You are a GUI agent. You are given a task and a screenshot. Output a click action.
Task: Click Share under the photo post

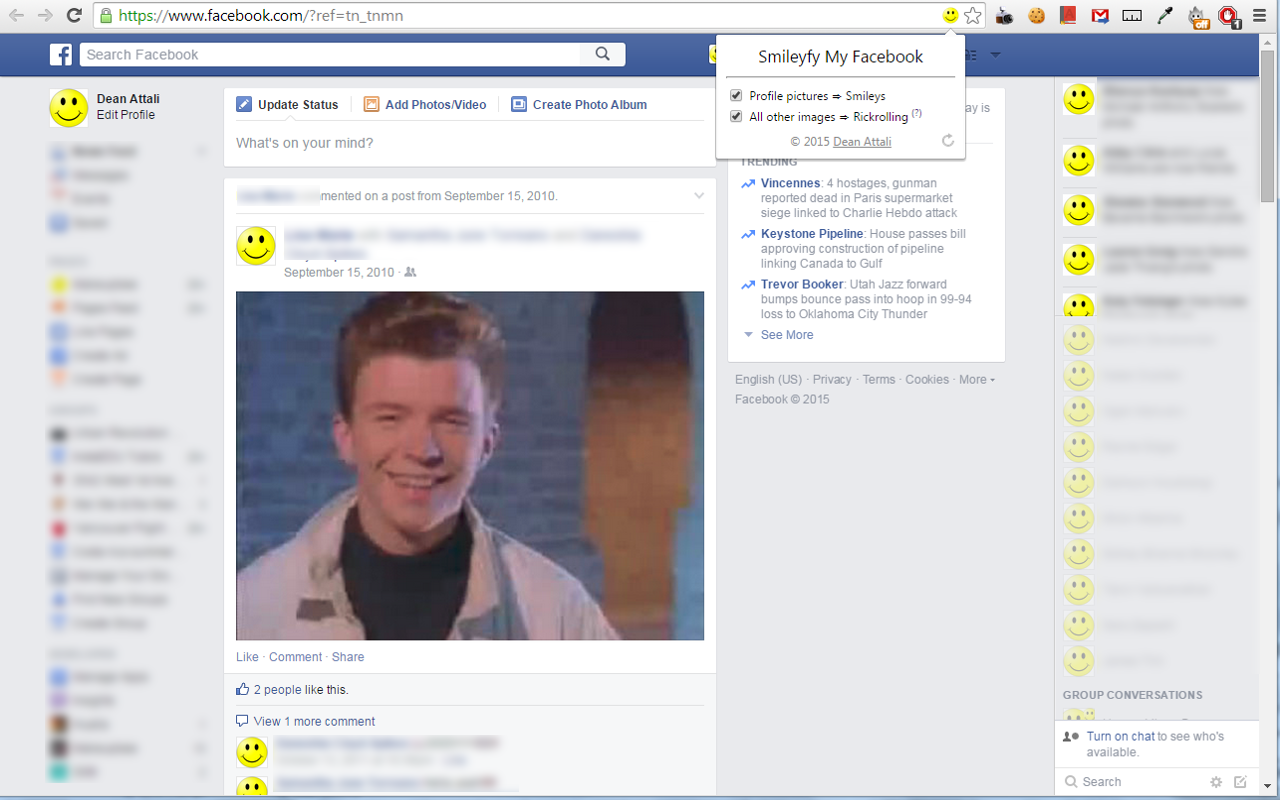pyautogui.click(x=348, y=657)
